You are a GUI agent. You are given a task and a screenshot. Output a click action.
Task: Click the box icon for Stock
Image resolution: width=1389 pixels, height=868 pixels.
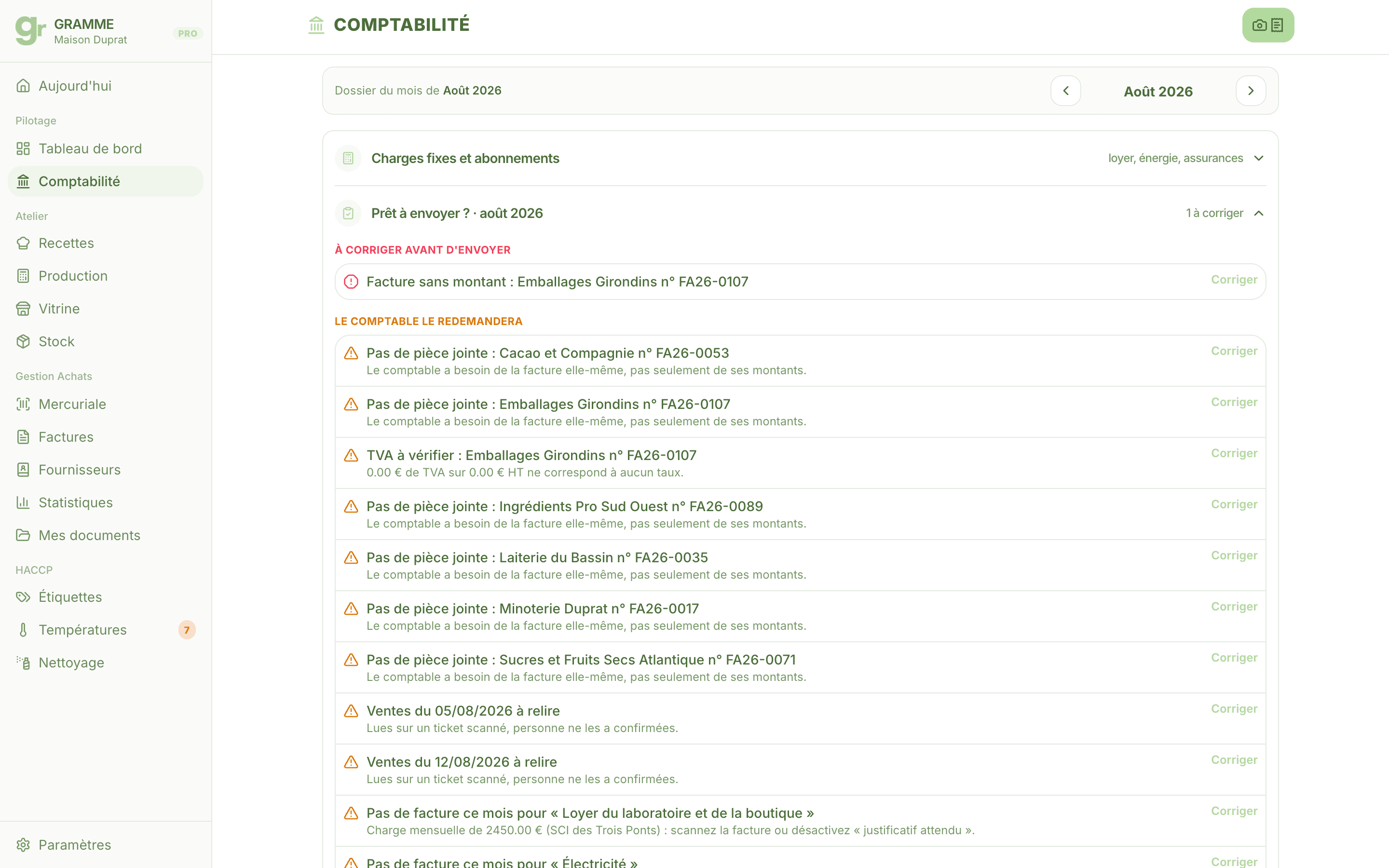23,341
